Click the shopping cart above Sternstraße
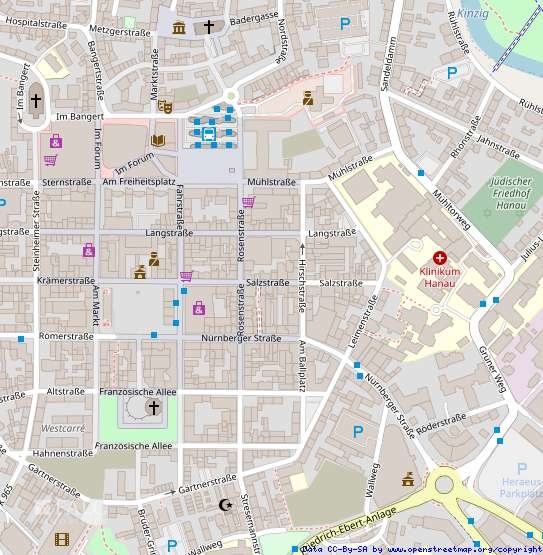The image size is (543, 555). (x=51, y=161)
